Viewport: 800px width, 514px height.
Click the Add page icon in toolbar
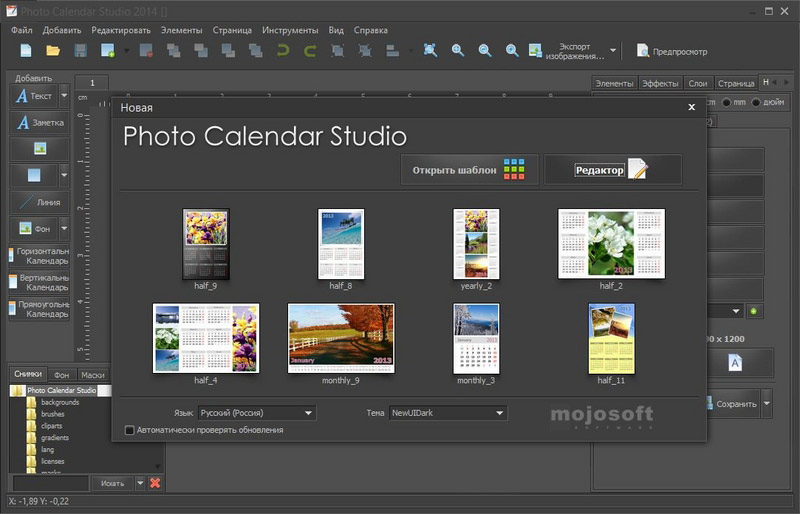click(108, 51)
